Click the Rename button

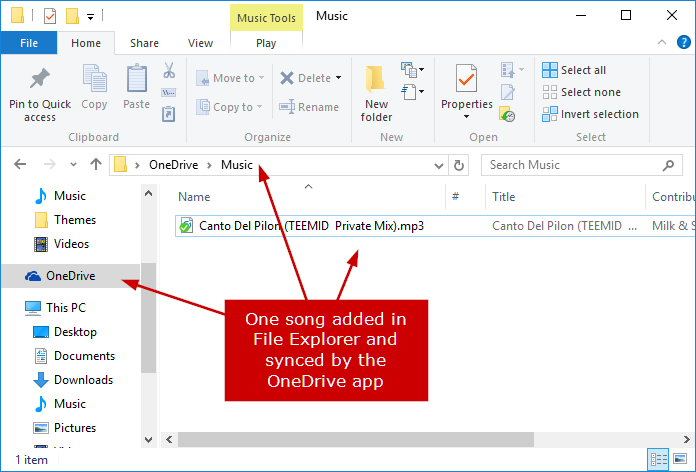pos(309,107)
